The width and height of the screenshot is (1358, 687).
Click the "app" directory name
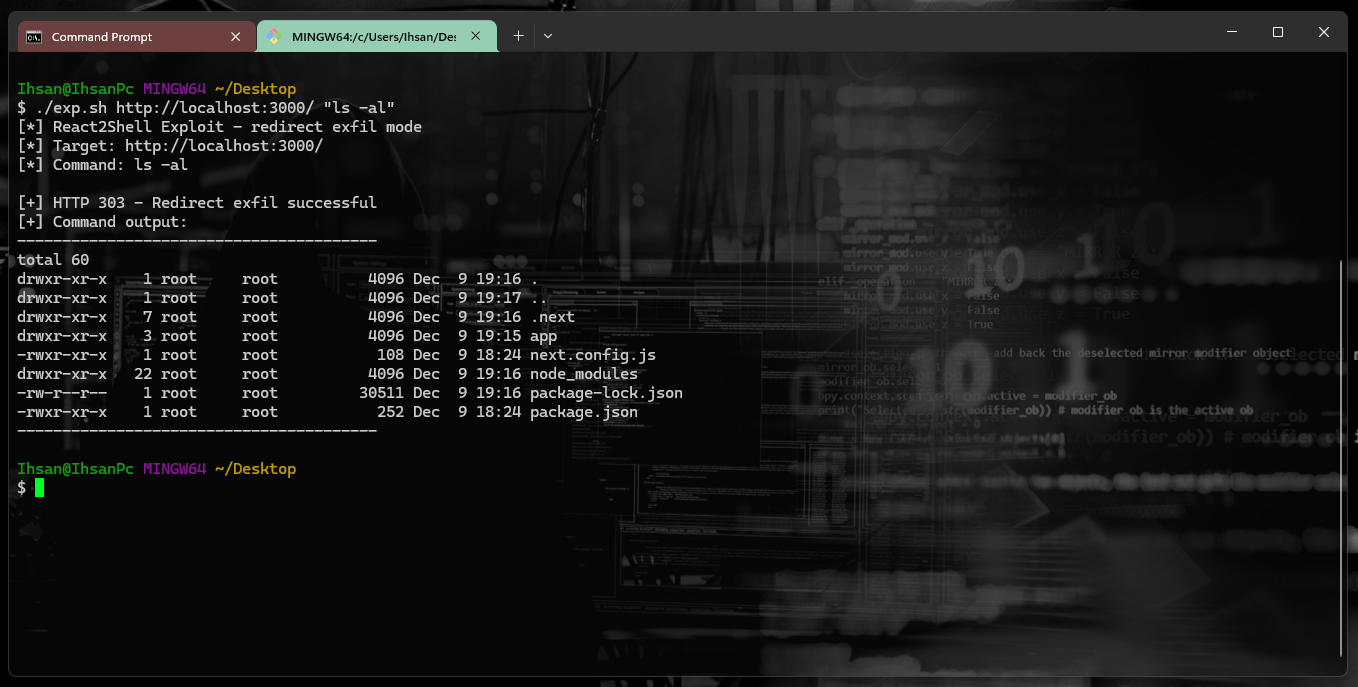[x=543, y=336]
